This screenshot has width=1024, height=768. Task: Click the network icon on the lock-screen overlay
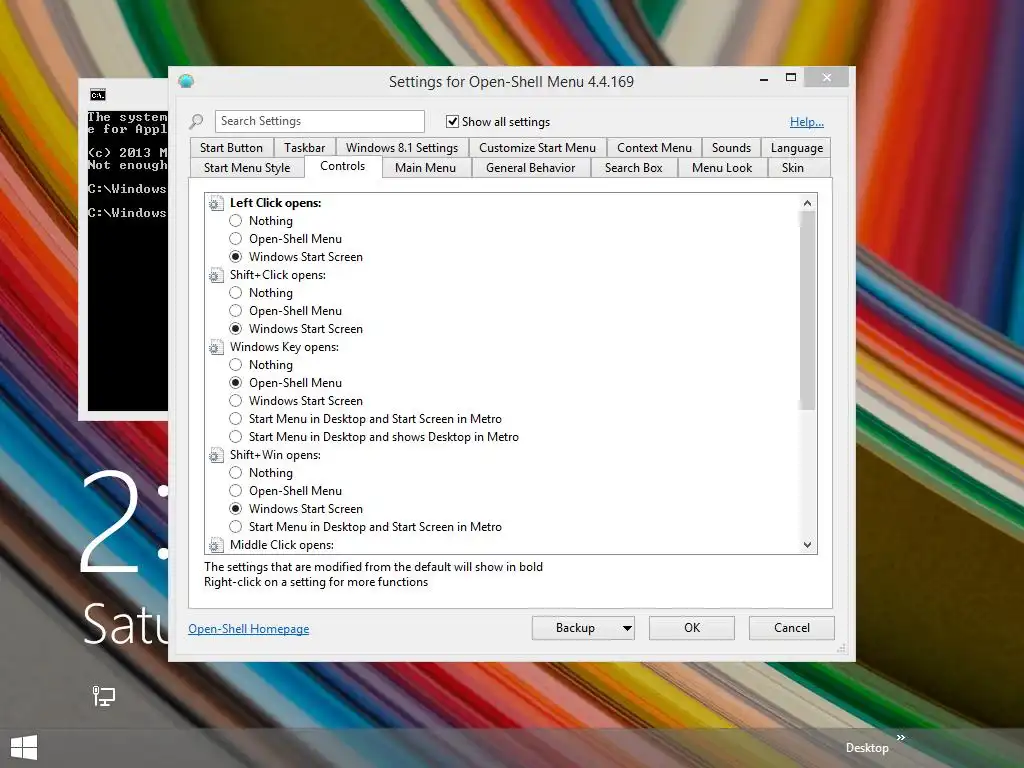pos(104,696)
